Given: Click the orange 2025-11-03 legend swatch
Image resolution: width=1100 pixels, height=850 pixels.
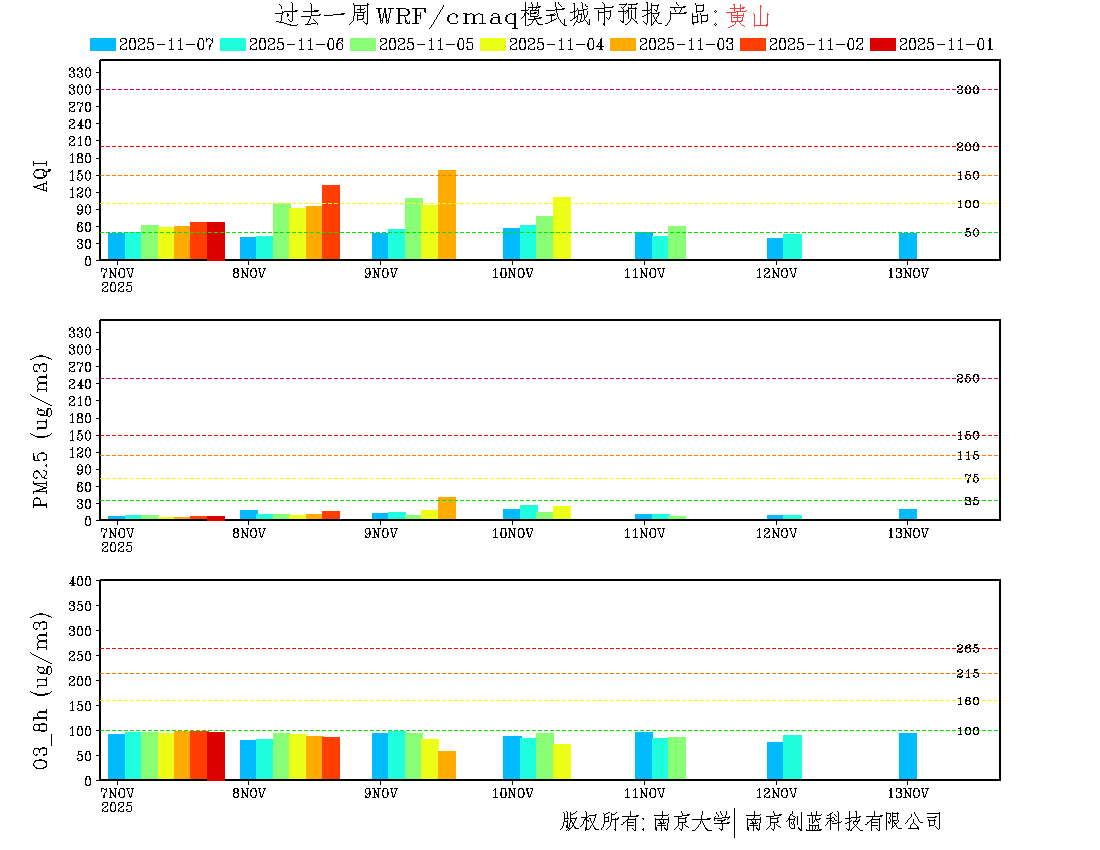Looking at the screenshot, I should tap(623, 44).
